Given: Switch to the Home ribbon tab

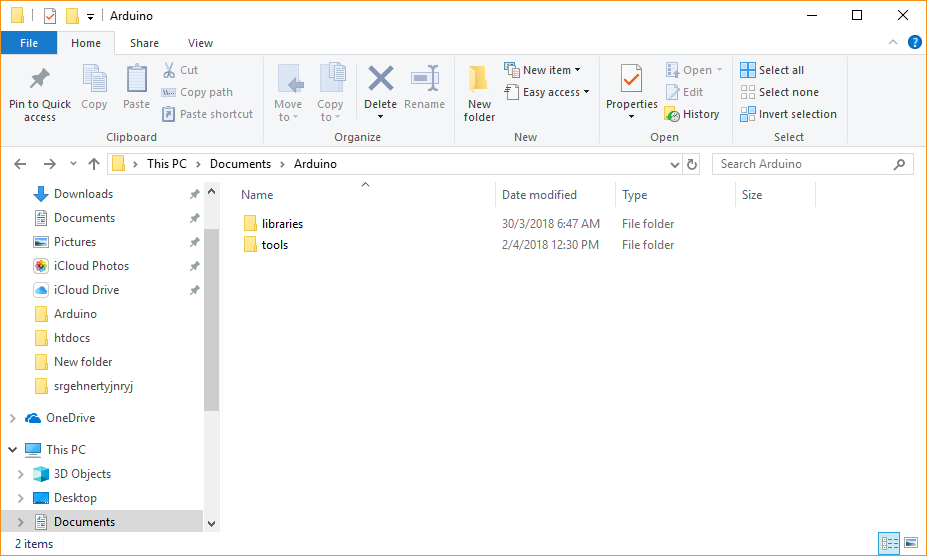Looking at the screenshot, I should coord(86,43).
